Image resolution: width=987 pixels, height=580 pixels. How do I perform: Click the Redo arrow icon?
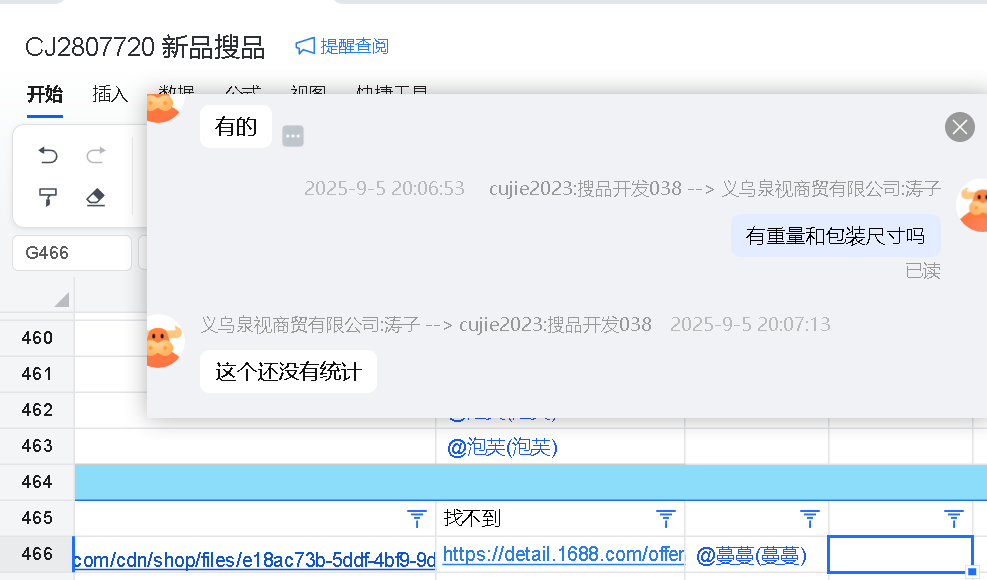point(96,155)
